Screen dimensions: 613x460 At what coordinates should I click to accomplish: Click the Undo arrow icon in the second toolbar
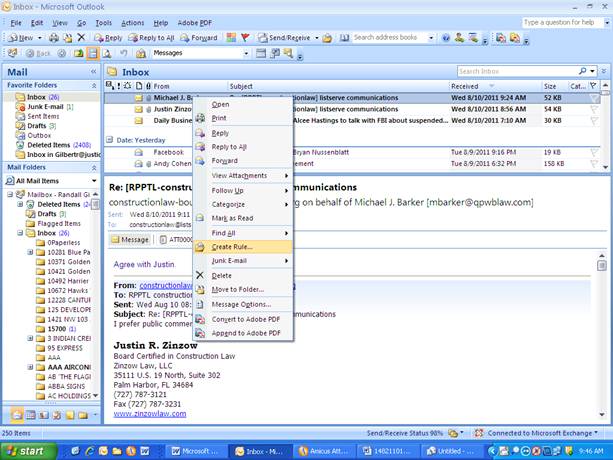(124, 53)
